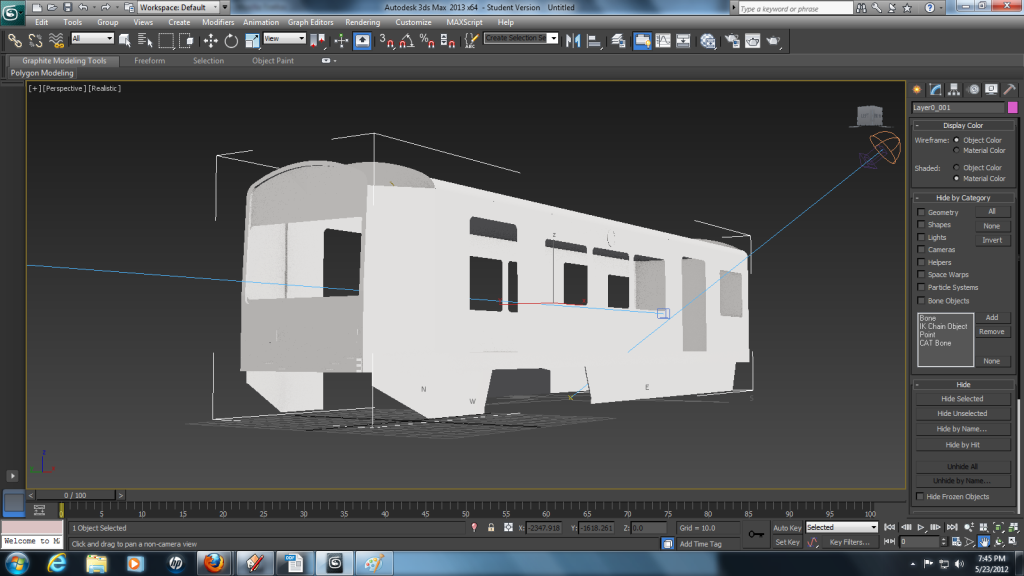Viewport: 1024px width, 576px height.
Task: Click Use Pivot Point Center icon
Action: 318,41
